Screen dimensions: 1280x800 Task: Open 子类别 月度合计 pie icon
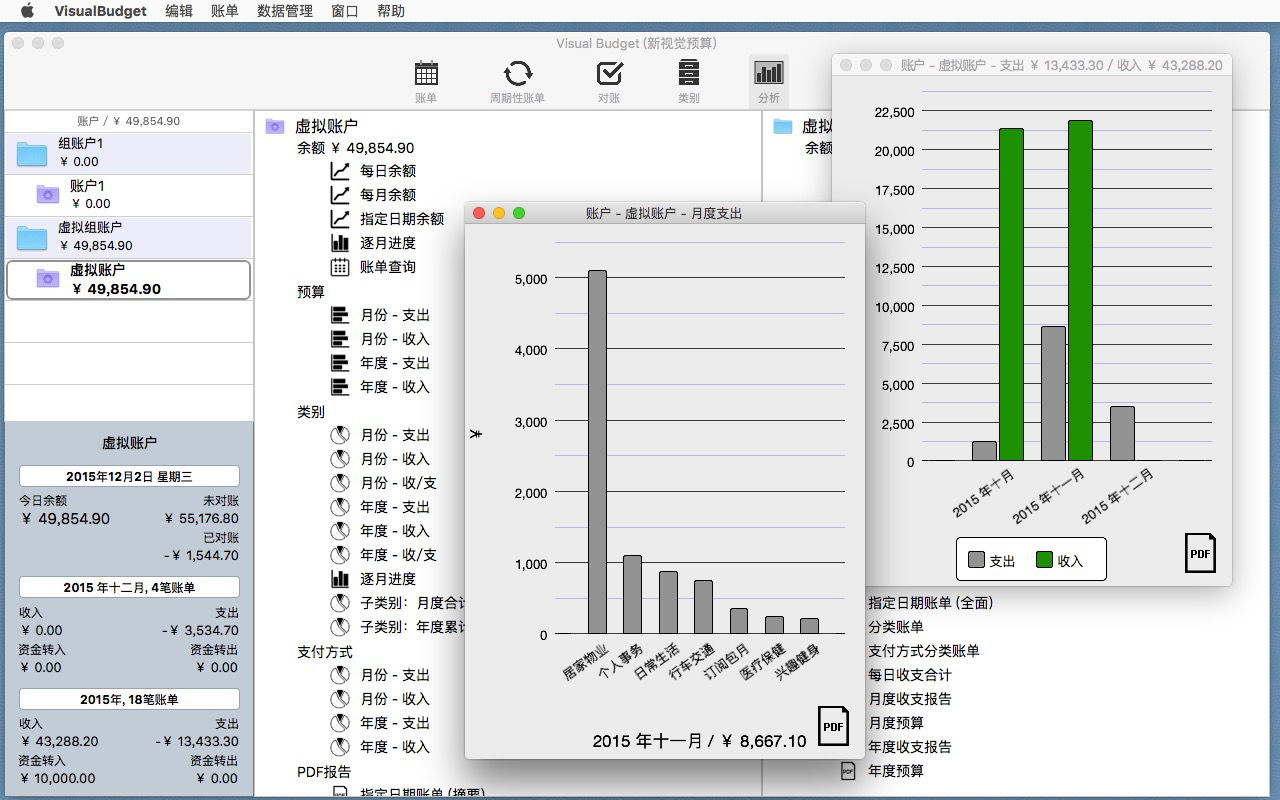click(340, 603)
